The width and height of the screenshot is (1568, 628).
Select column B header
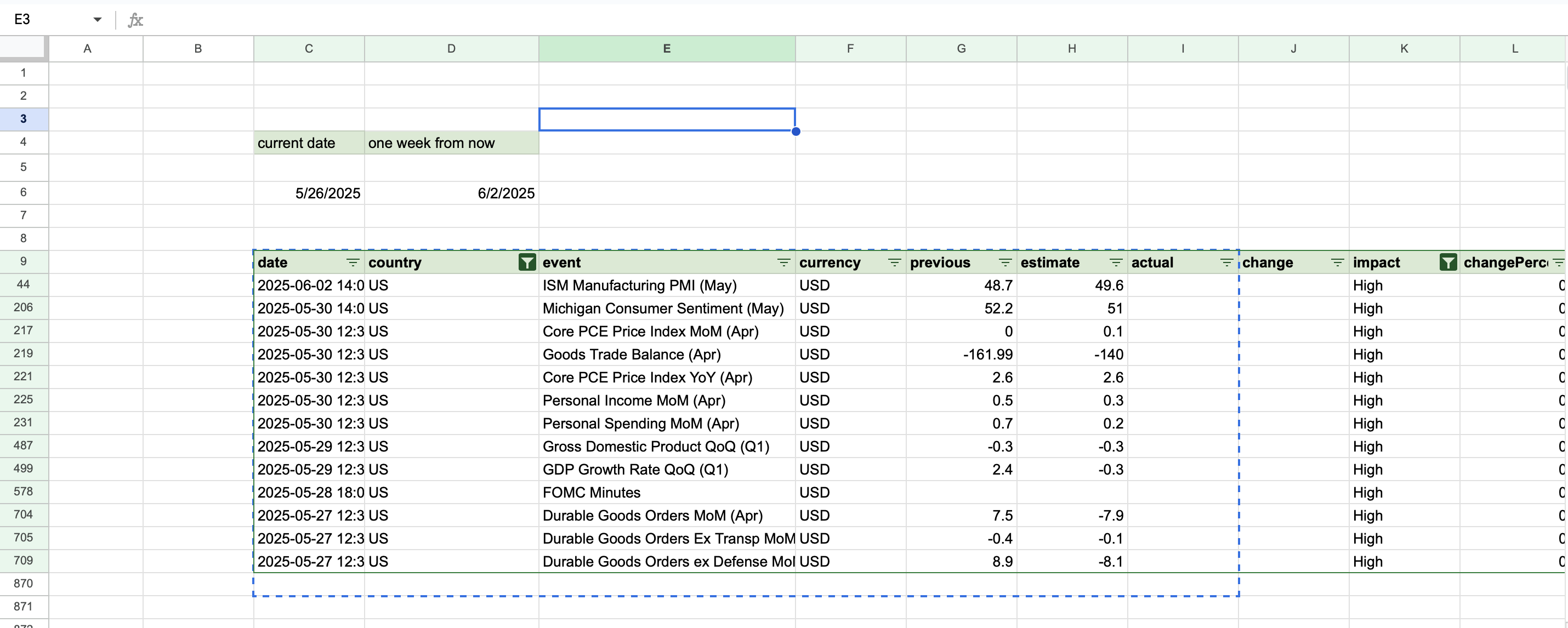click(x=198, y=49)
